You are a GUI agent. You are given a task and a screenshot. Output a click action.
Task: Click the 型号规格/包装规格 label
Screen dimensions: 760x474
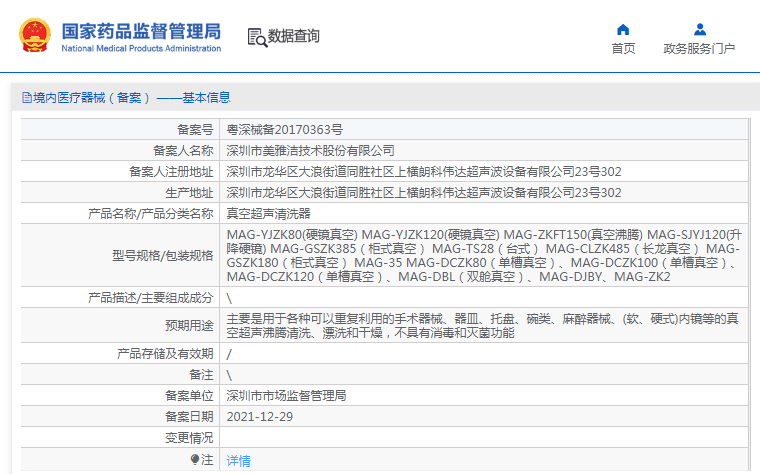pos(163,255)
